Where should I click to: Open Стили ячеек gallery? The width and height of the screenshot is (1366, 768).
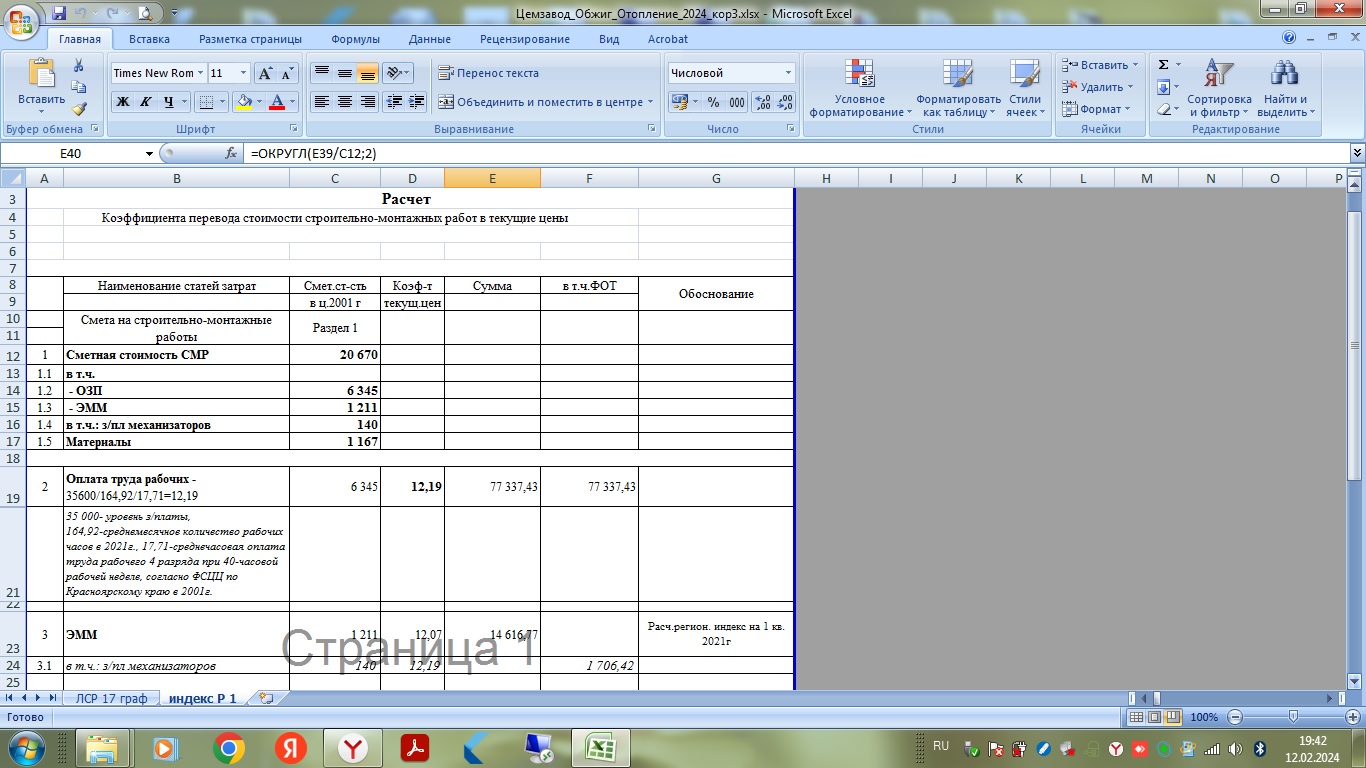coord(1025,89)
